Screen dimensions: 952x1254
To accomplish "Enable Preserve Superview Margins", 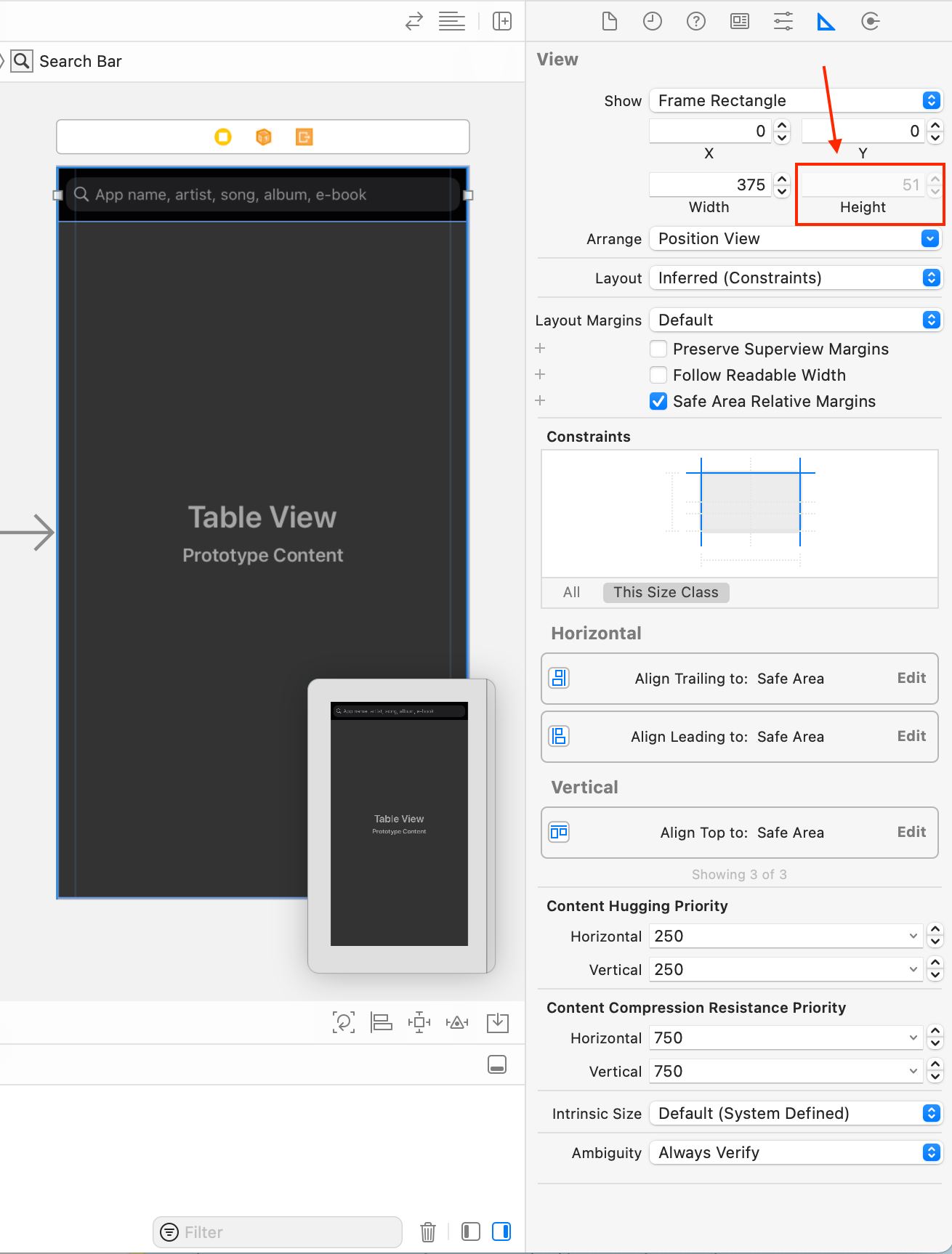I will pos(658,349).
